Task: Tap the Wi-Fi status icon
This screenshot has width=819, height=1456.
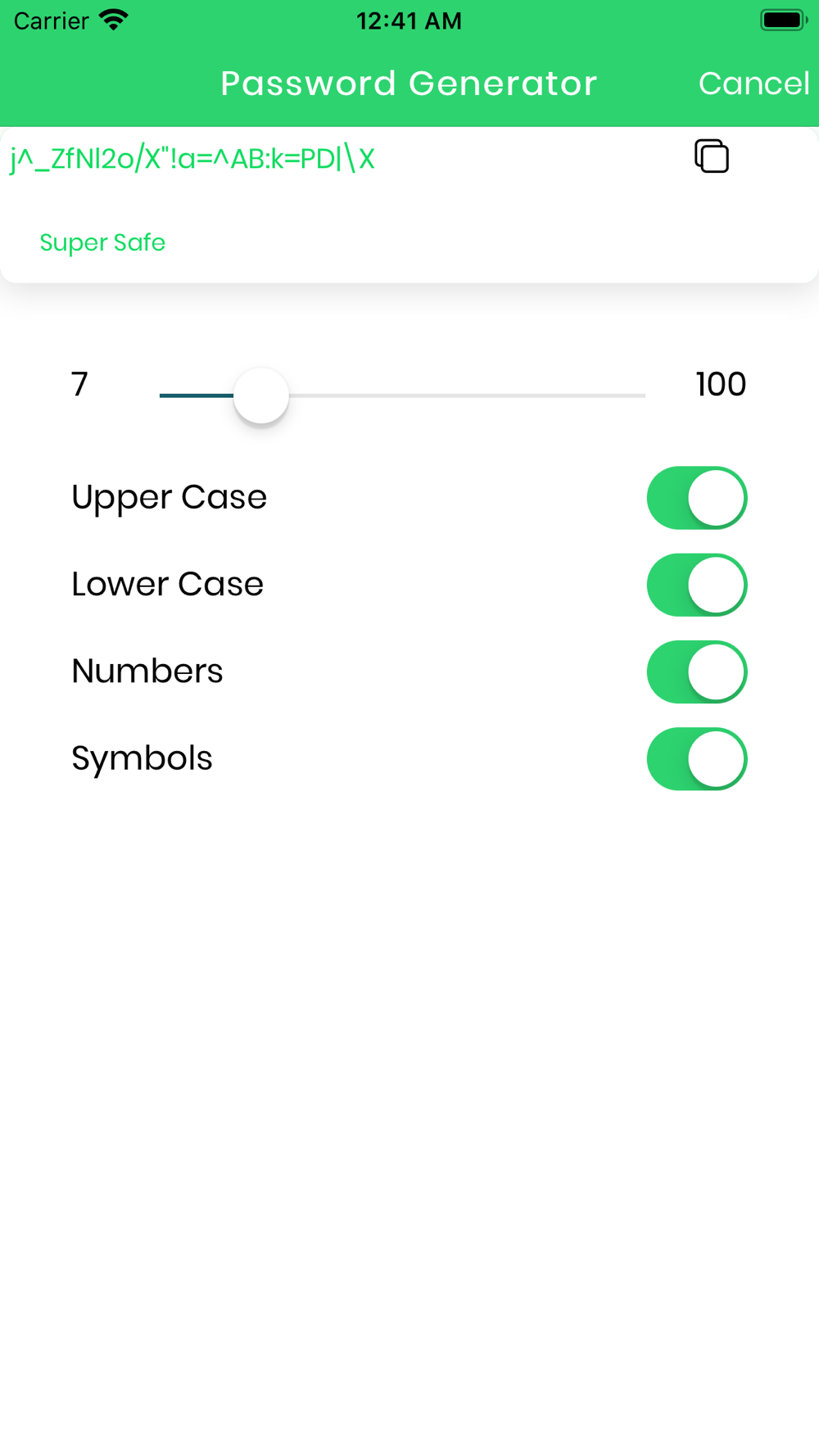Action: point(114,20)
